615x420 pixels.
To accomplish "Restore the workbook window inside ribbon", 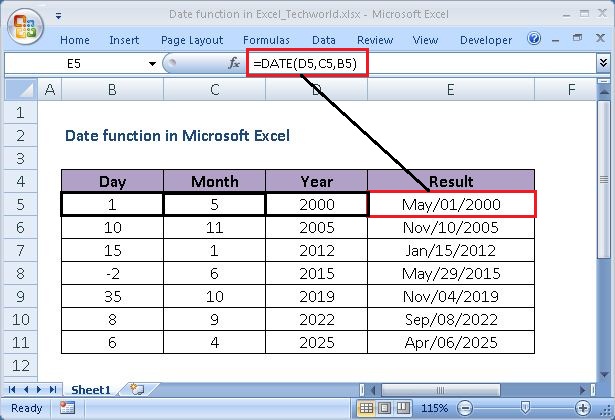I will pyautogui.click(x=577, y=38).
